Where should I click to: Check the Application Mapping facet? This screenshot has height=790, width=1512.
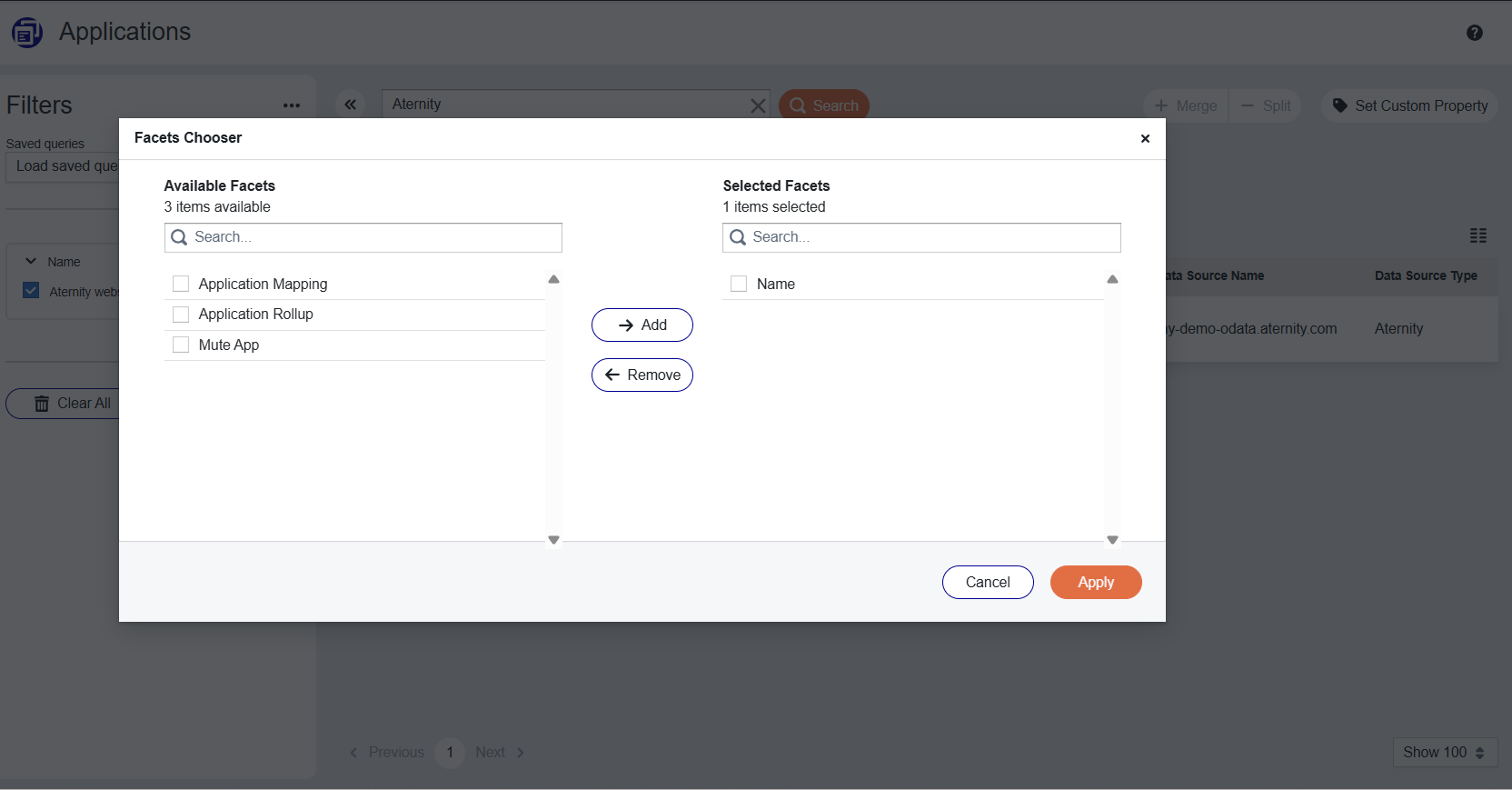coord(181,284)
